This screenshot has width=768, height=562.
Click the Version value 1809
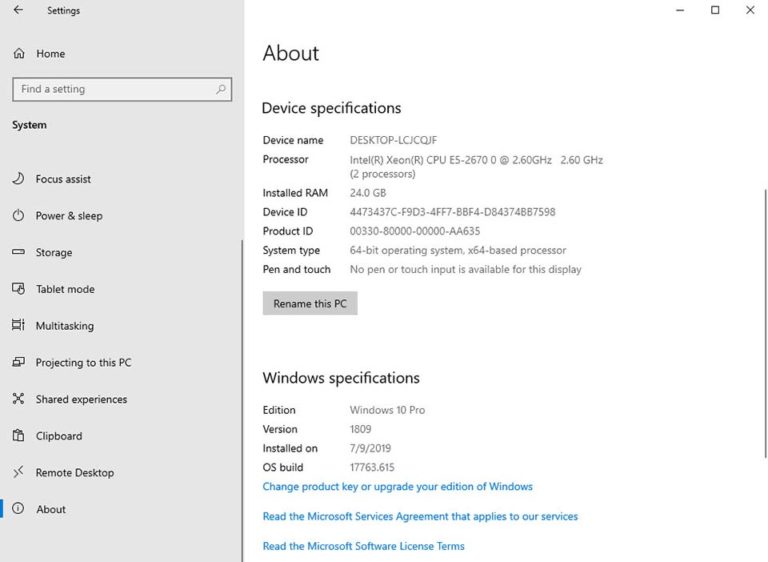[x=360, y=429]
